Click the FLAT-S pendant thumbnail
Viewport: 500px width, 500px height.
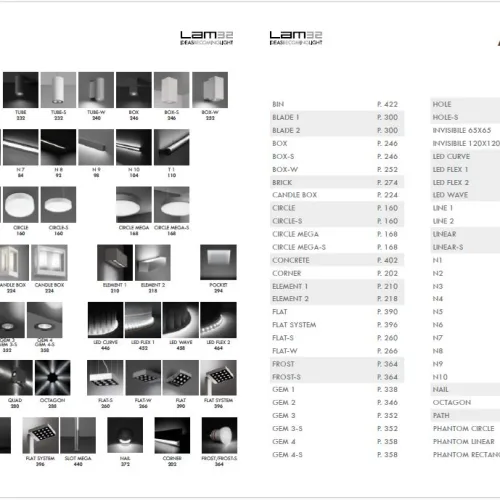pyautogui.click(x=105, y=378)
